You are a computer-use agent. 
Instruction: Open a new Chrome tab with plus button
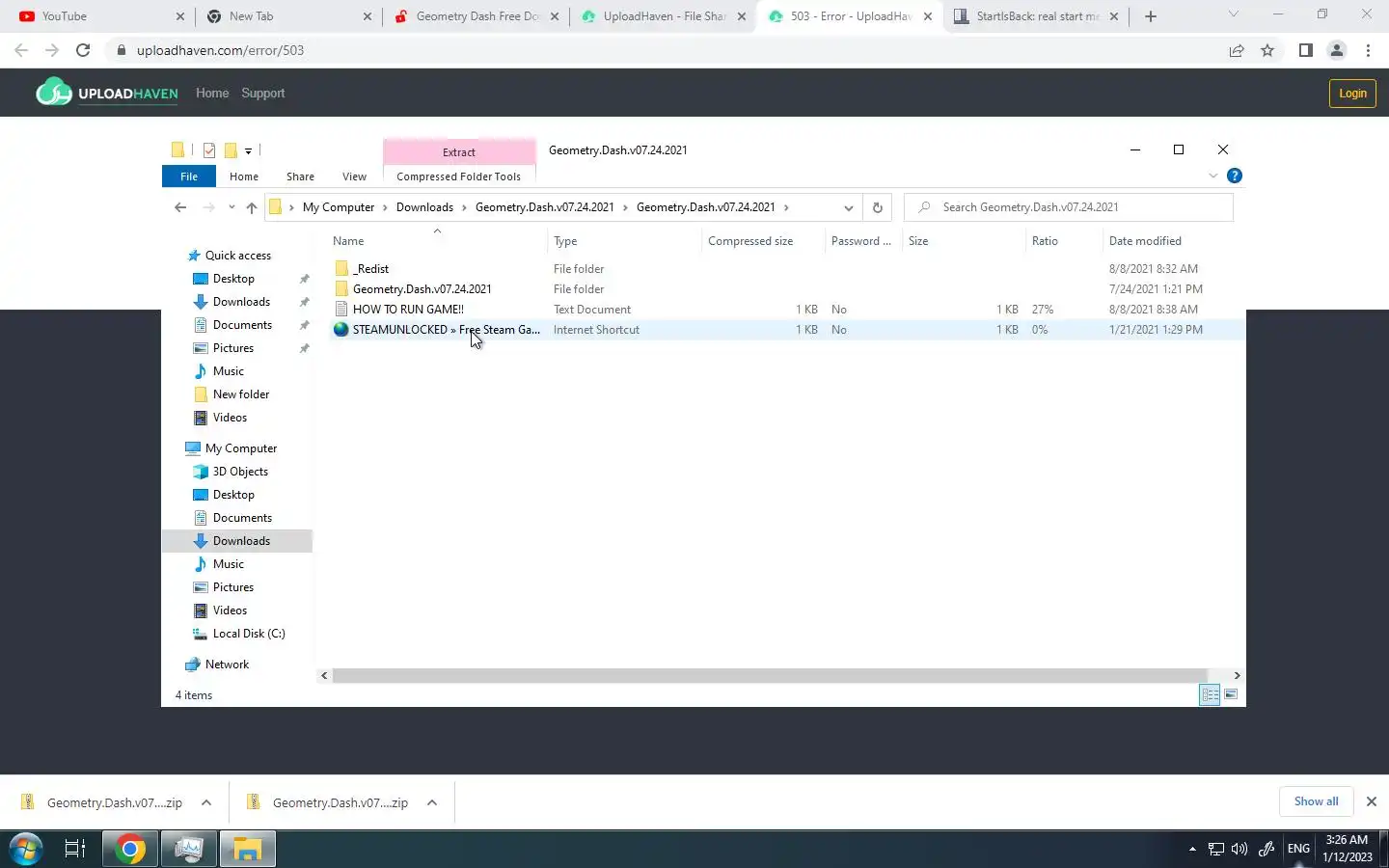[x=1151, y=16]
